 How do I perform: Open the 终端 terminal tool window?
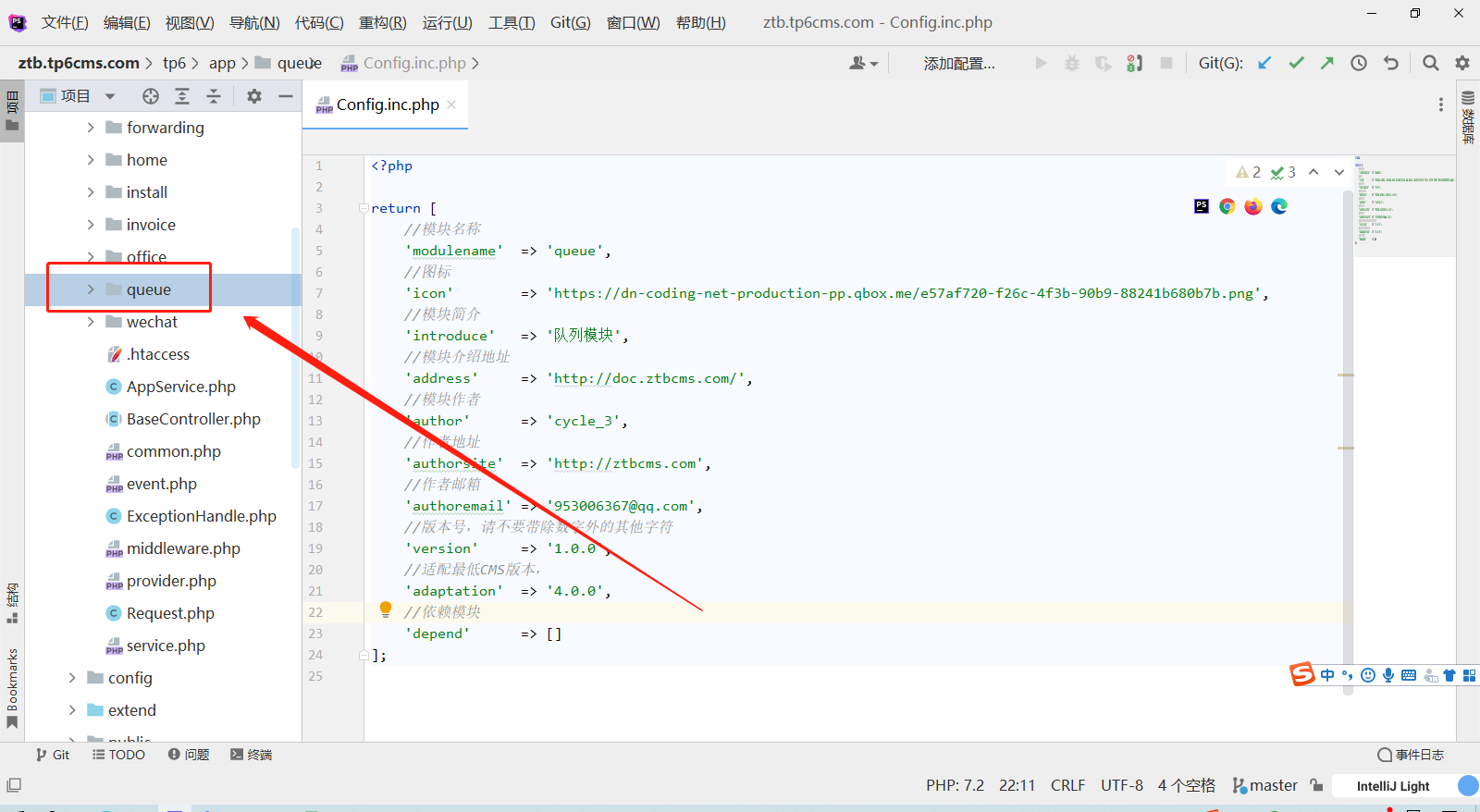pos(252,755)
